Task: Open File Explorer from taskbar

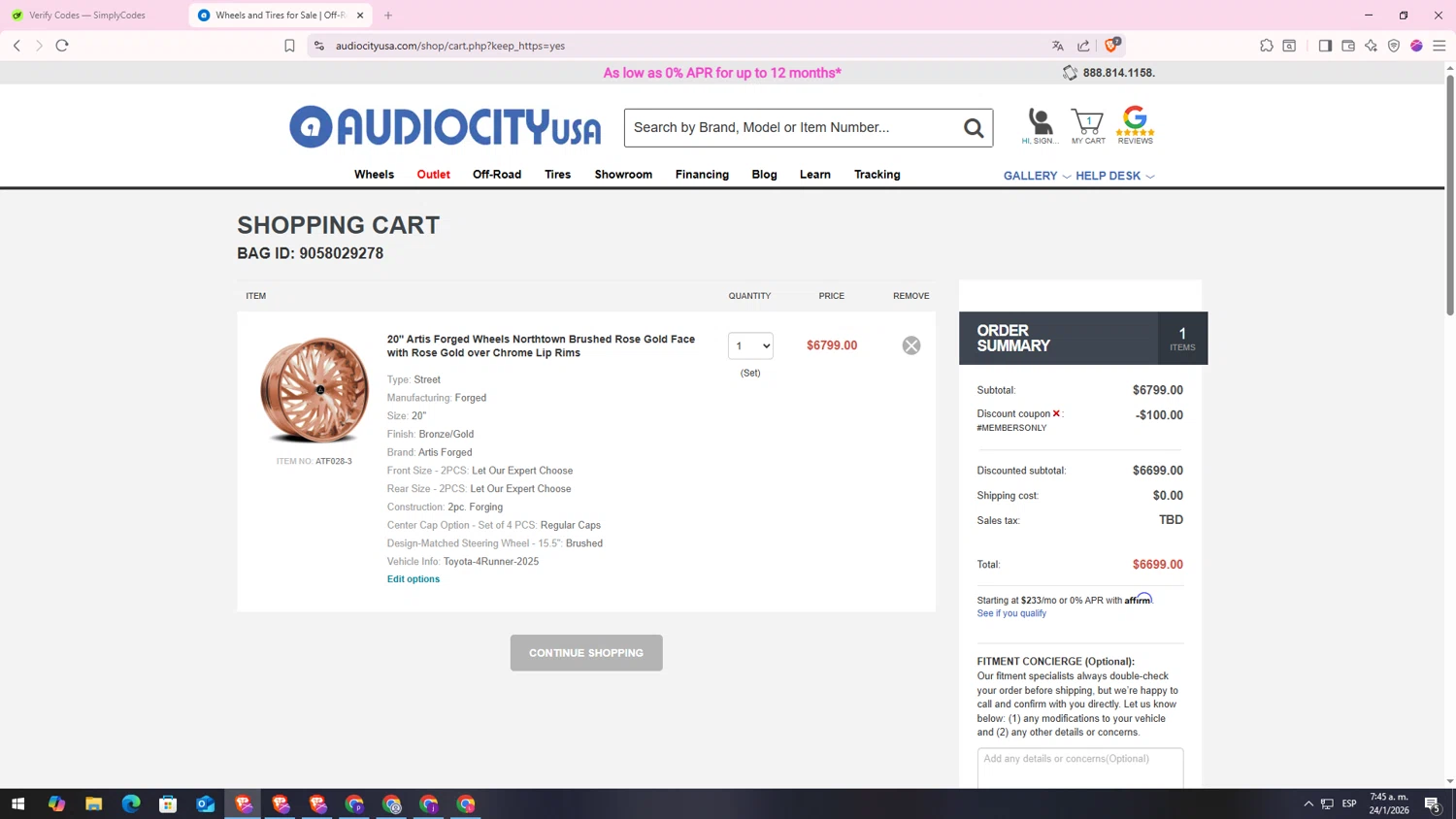Action: point(93,803)
